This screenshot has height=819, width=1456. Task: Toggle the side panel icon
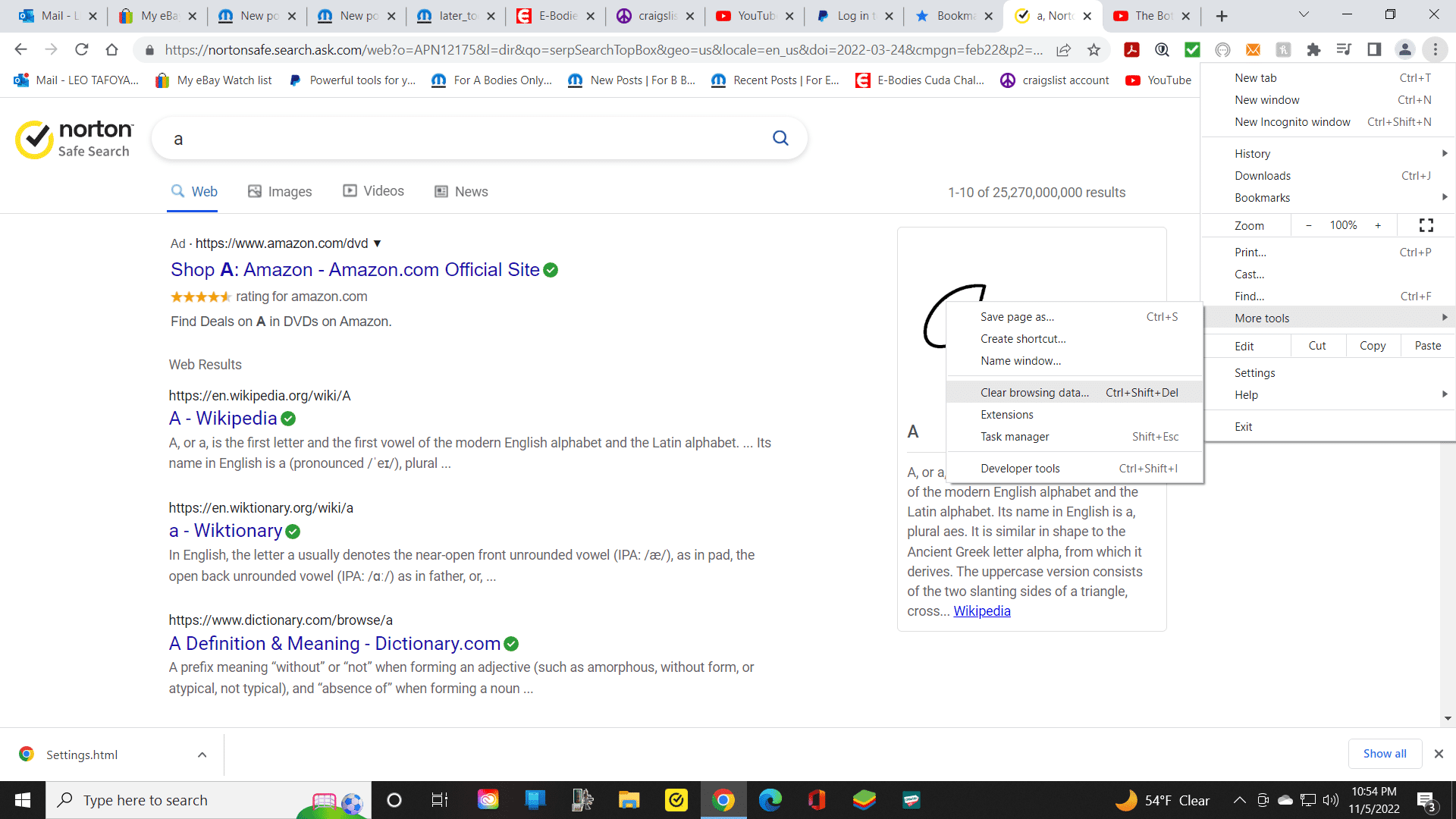tap(1374, 50)
